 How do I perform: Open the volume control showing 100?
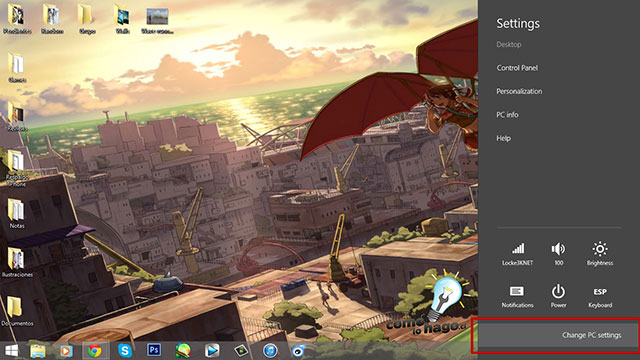click(x=558, y=254)
